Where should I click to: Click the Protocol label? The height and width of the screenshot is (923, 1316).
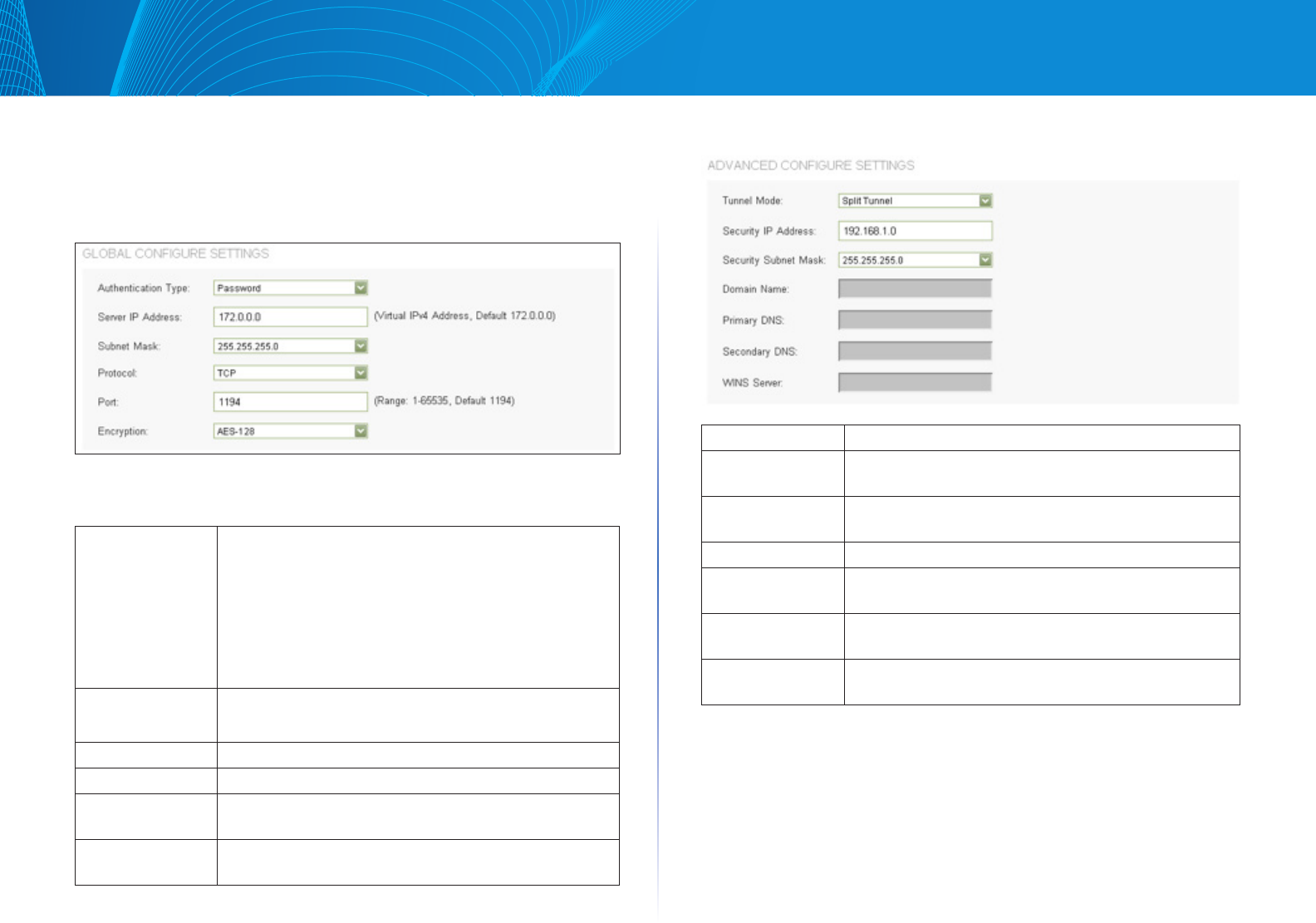[x=117, y=374]
